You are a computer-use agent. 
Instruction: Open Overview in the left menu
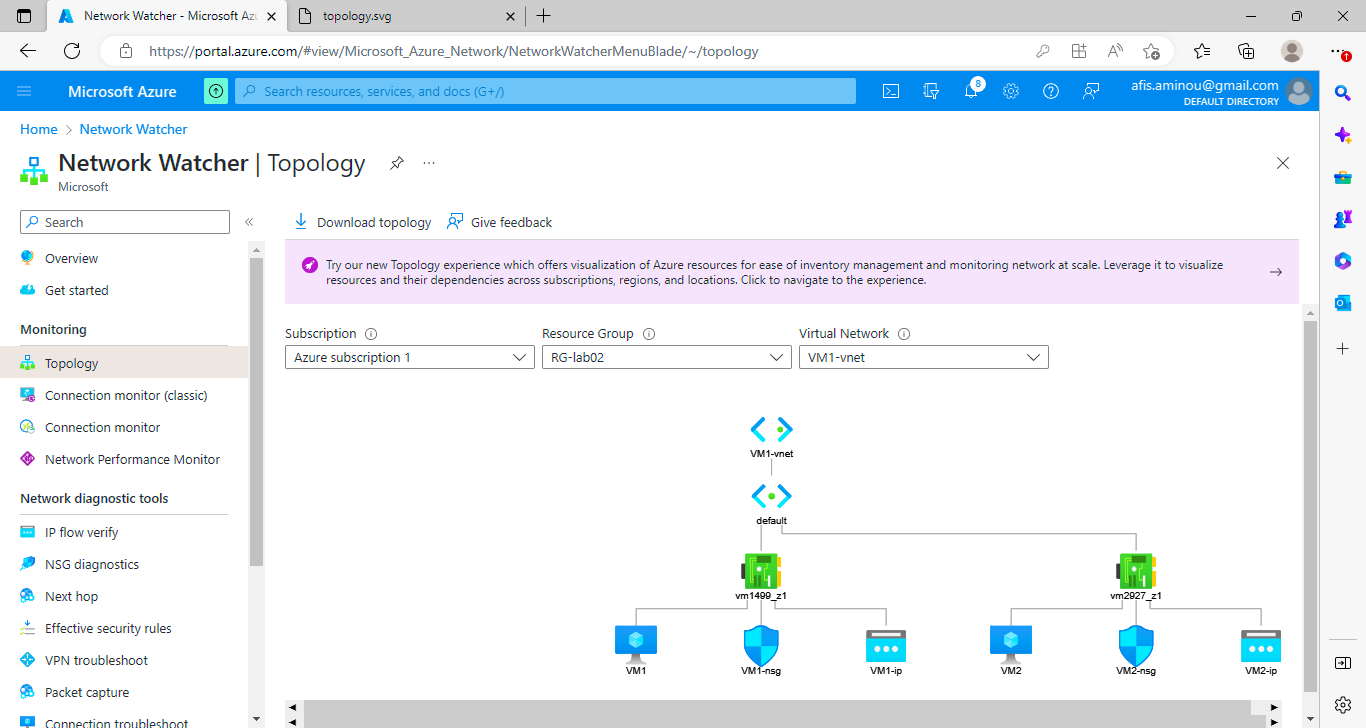click(x=71, y=258)
